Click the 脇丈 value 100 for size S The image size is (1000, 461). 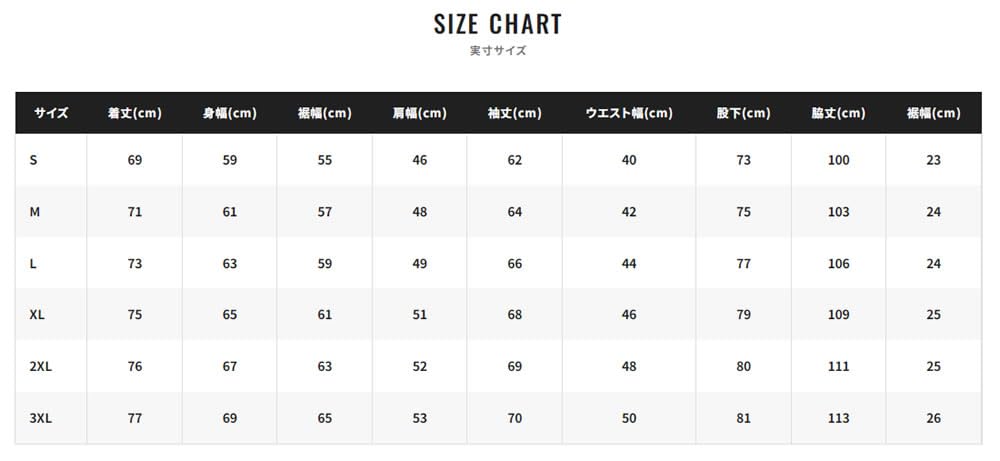(838, 160)
